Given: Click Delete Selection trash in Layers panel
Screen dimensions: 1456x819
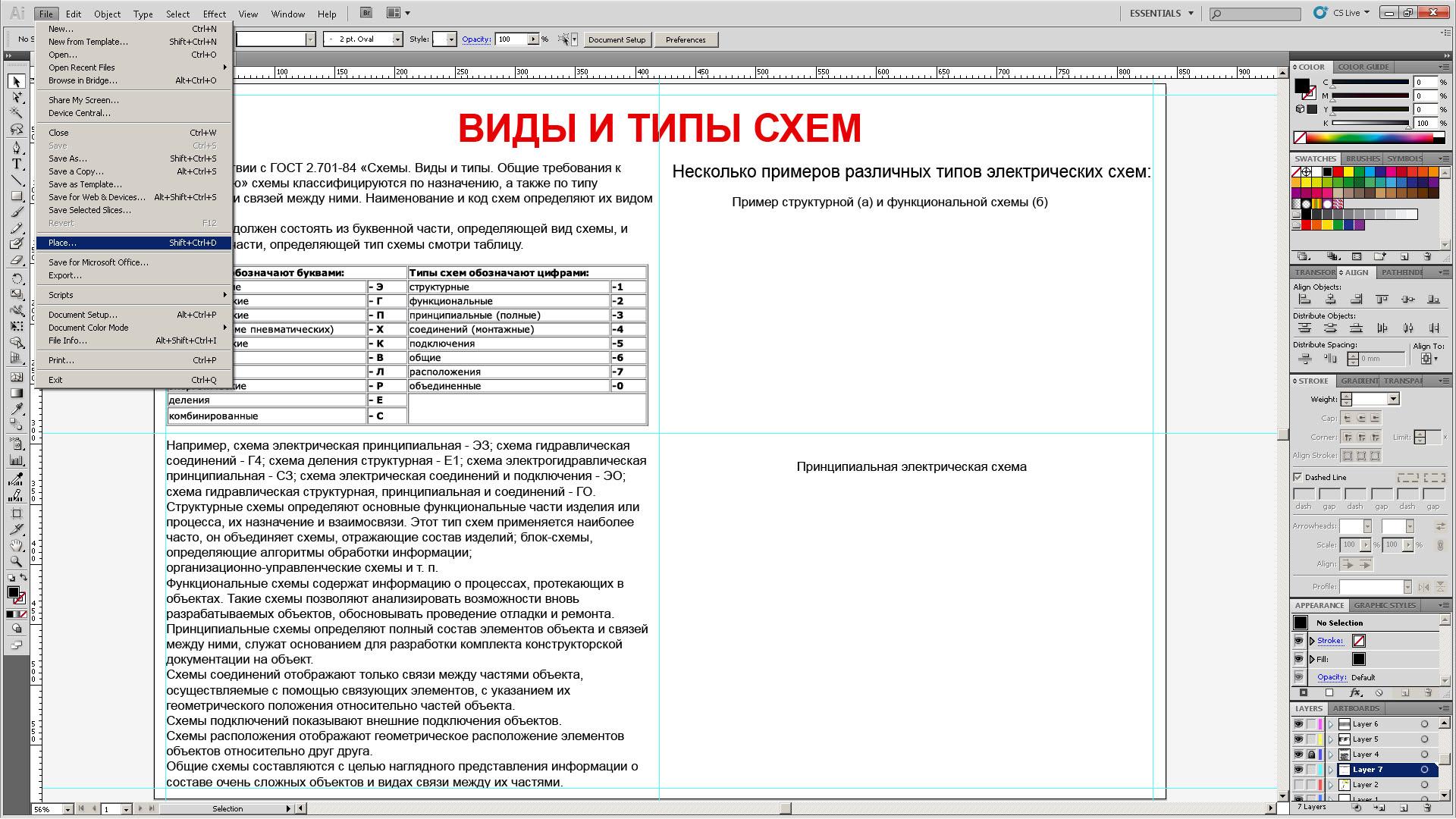Looking at the screenshot, I should pyautogui.click(x=1428, y=808).
